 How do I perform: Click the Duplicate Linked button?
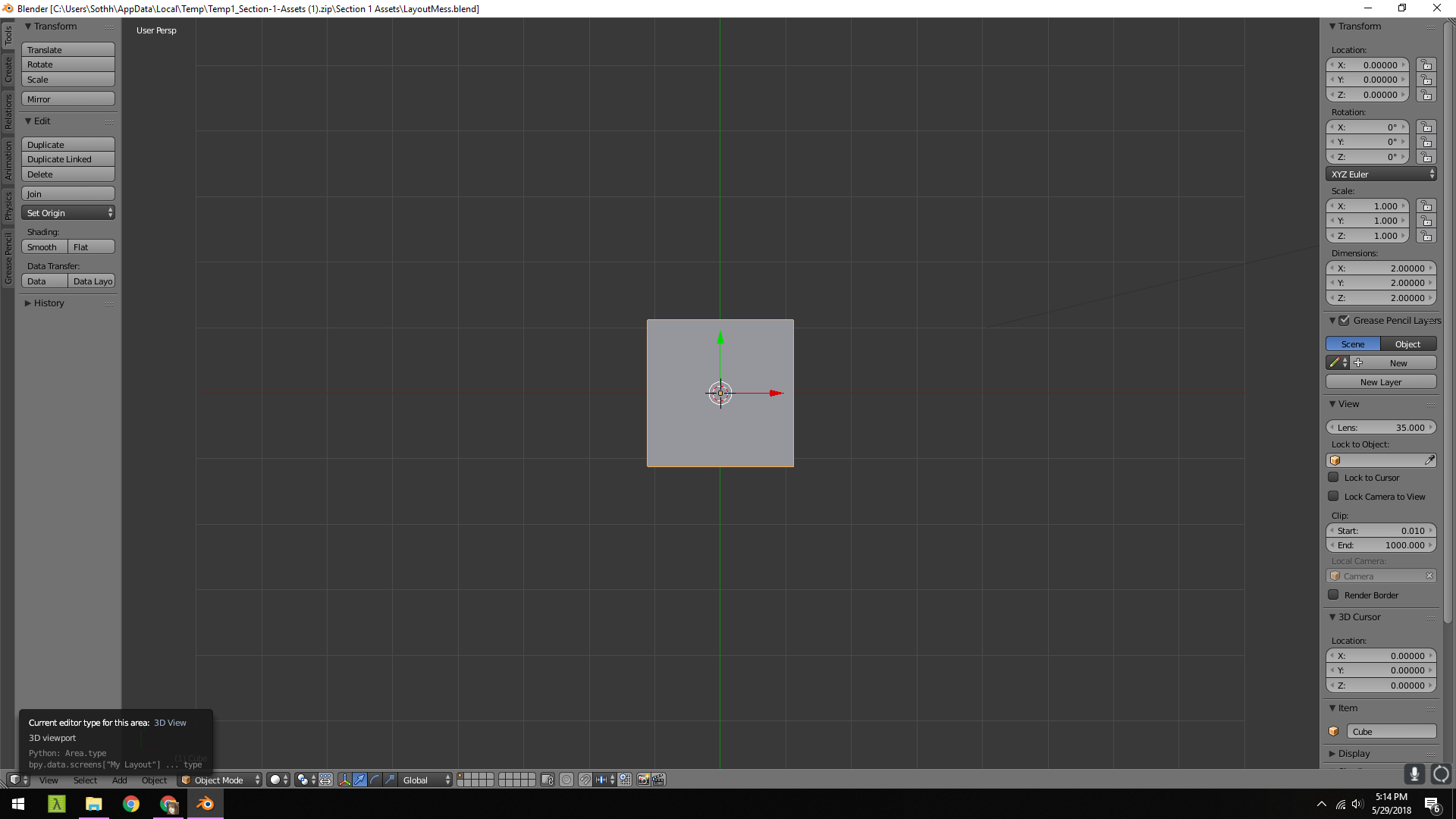click(x=68, y=159)
